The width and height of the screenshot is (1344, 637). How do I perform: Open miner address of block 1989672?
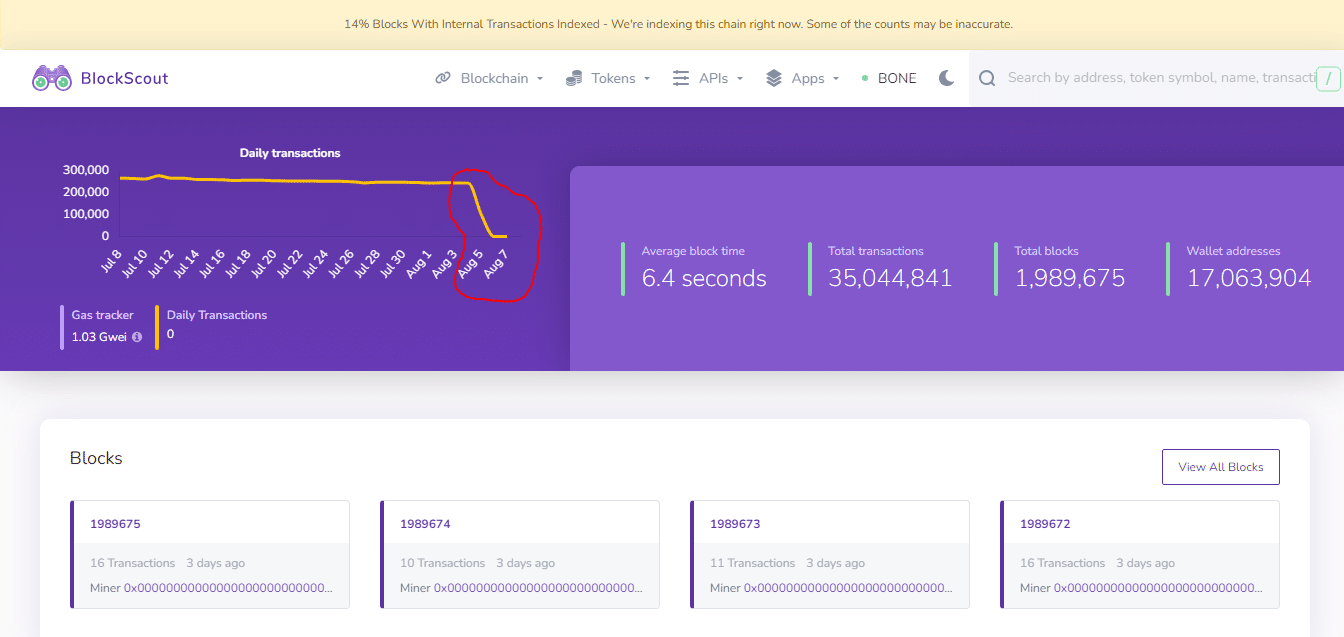[x=1159, y=588]
